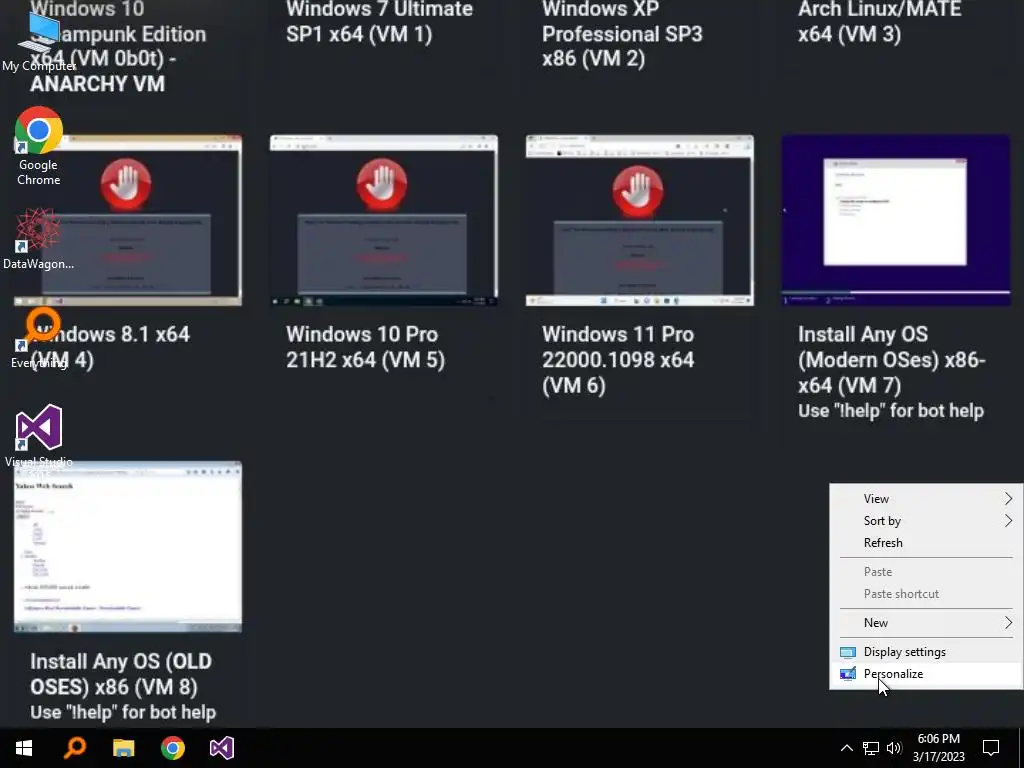Click the chevron arrow beside New
The width and height of the screenshot is (1024, 768).
tap(1008, 623)
